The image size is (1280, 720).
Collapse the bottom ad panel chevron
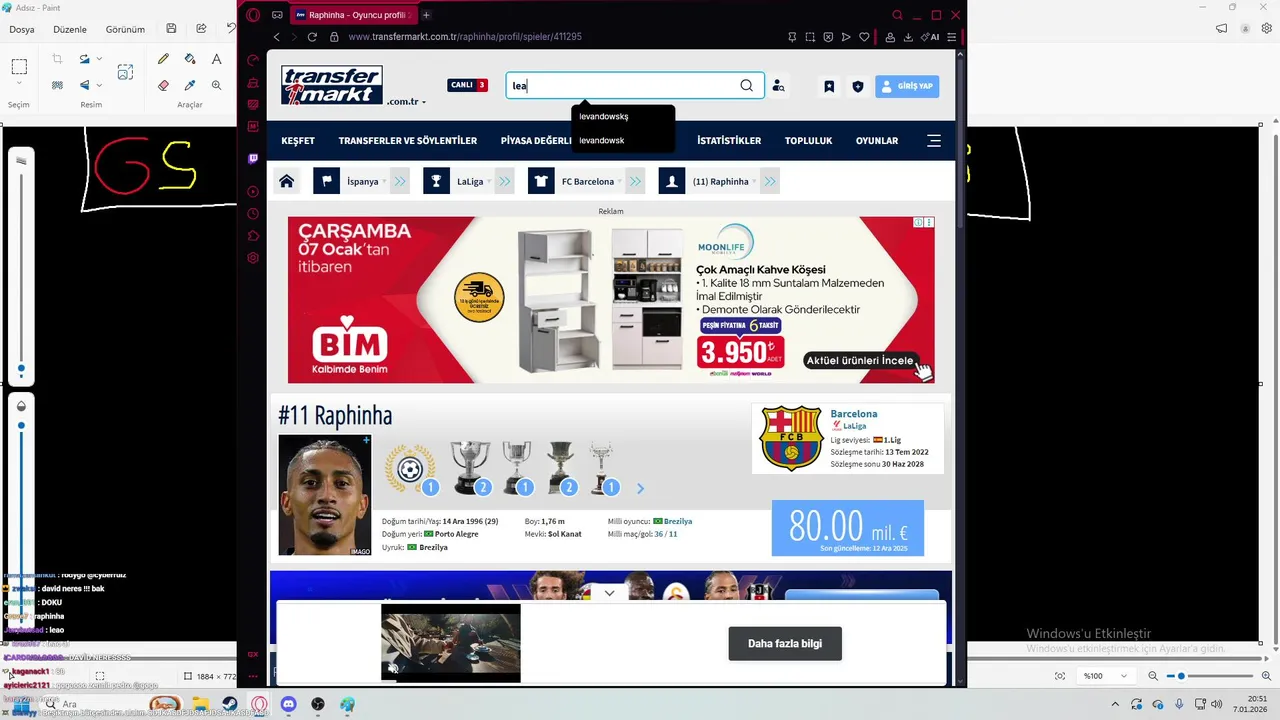[609, 593]
